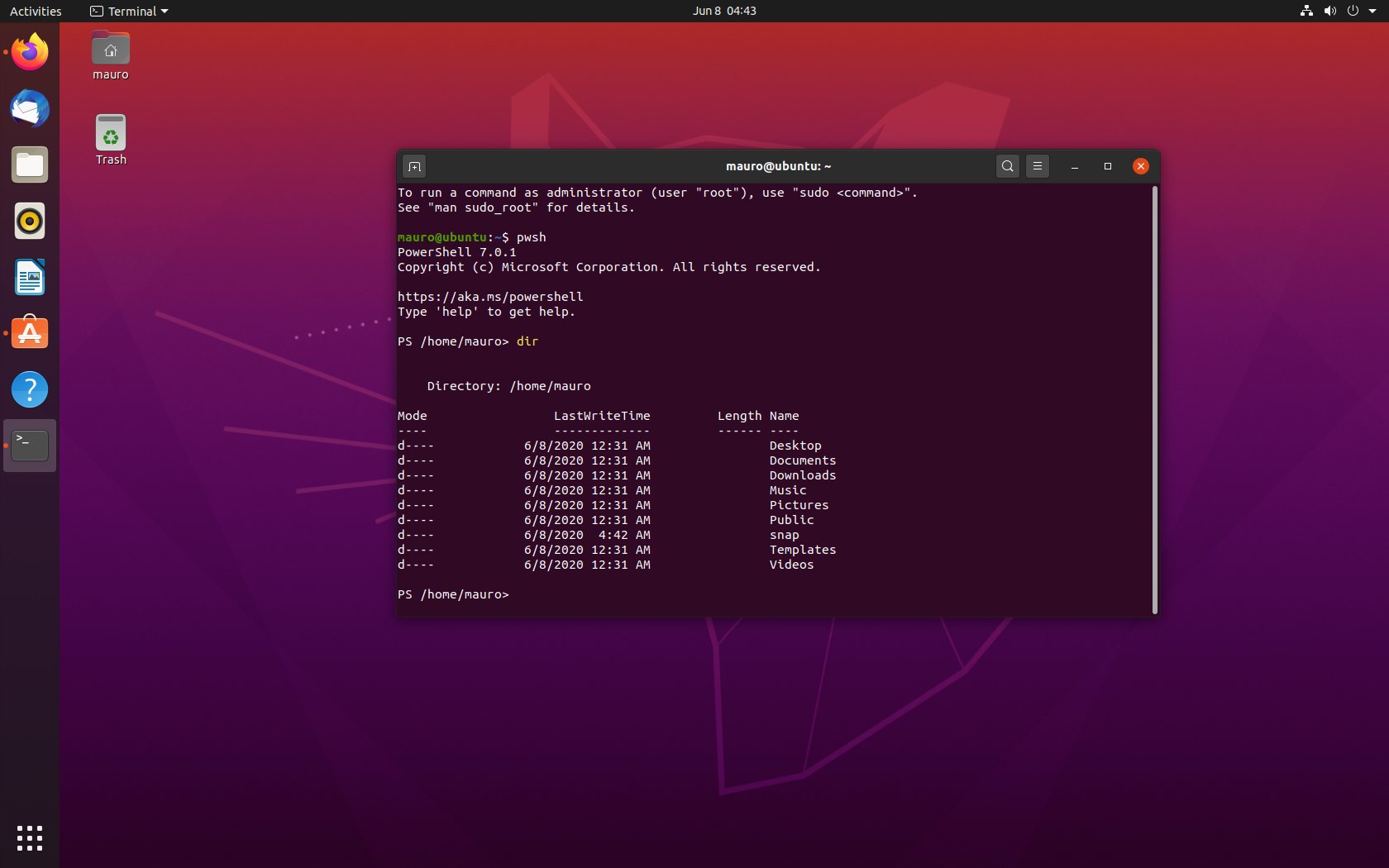The height and width of the screenshot is (868, 1389).
Task: Open the aka.ms/powershell link
Action: click(490, 296)
